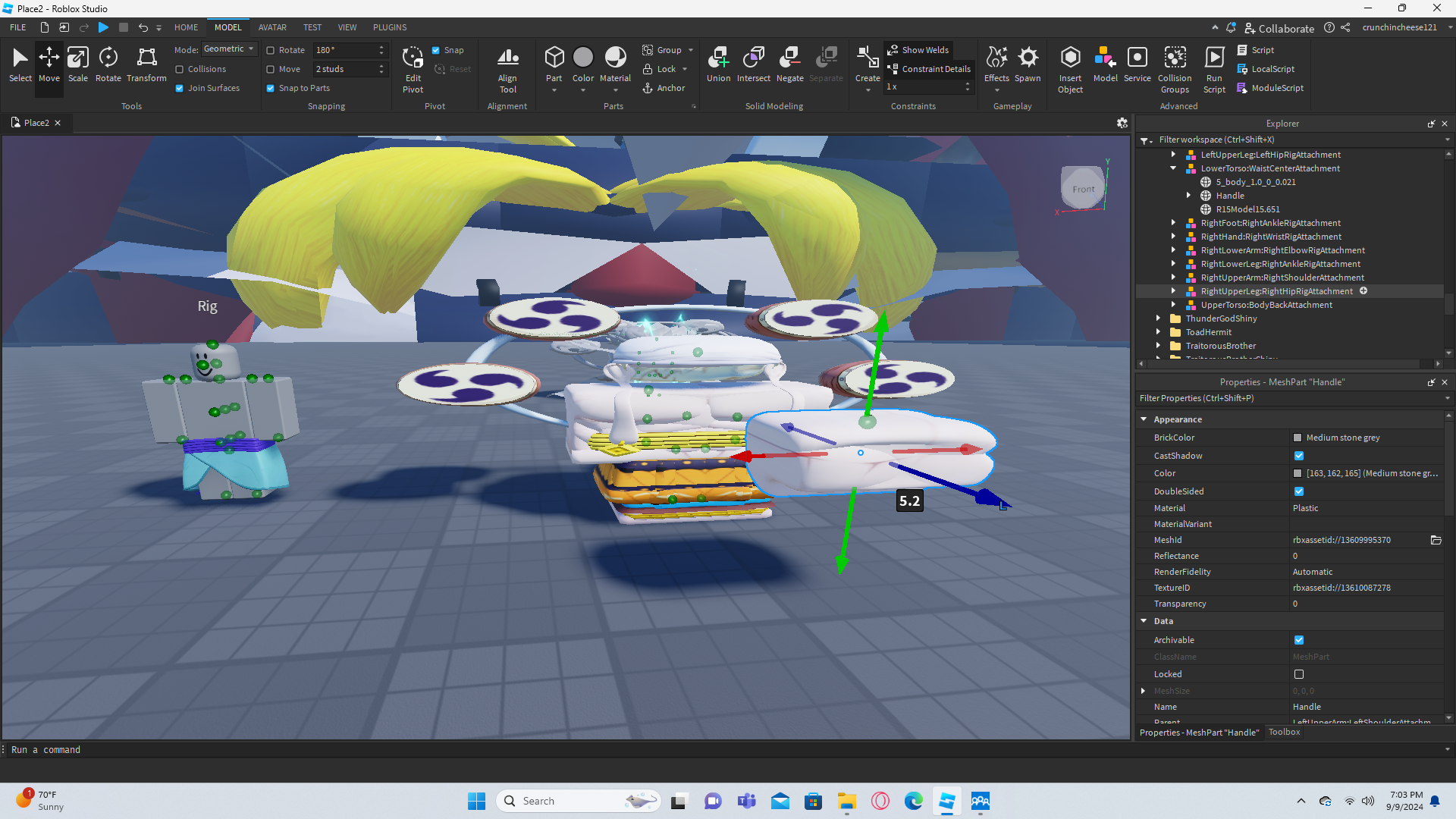Click the Color property swatch
This screenshot has height=819, width=1456.
pyautogui.click(x=1298, y=473)
